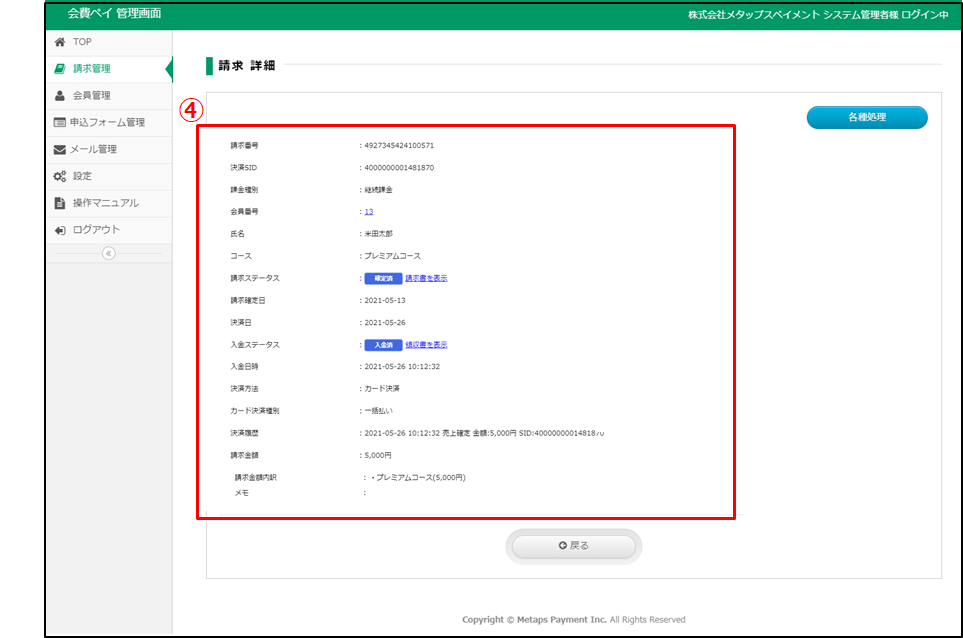963x638 pixels.
Task: Click the 請求ステータス label
Action: 255,278
